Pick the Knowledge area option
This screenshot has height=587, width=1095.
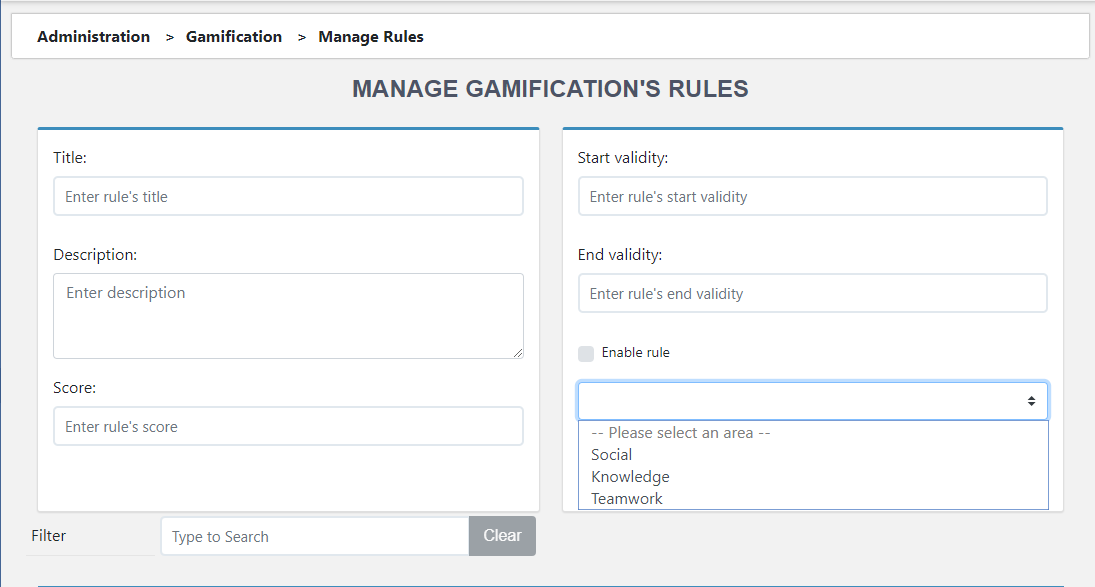tap(813, 477)
